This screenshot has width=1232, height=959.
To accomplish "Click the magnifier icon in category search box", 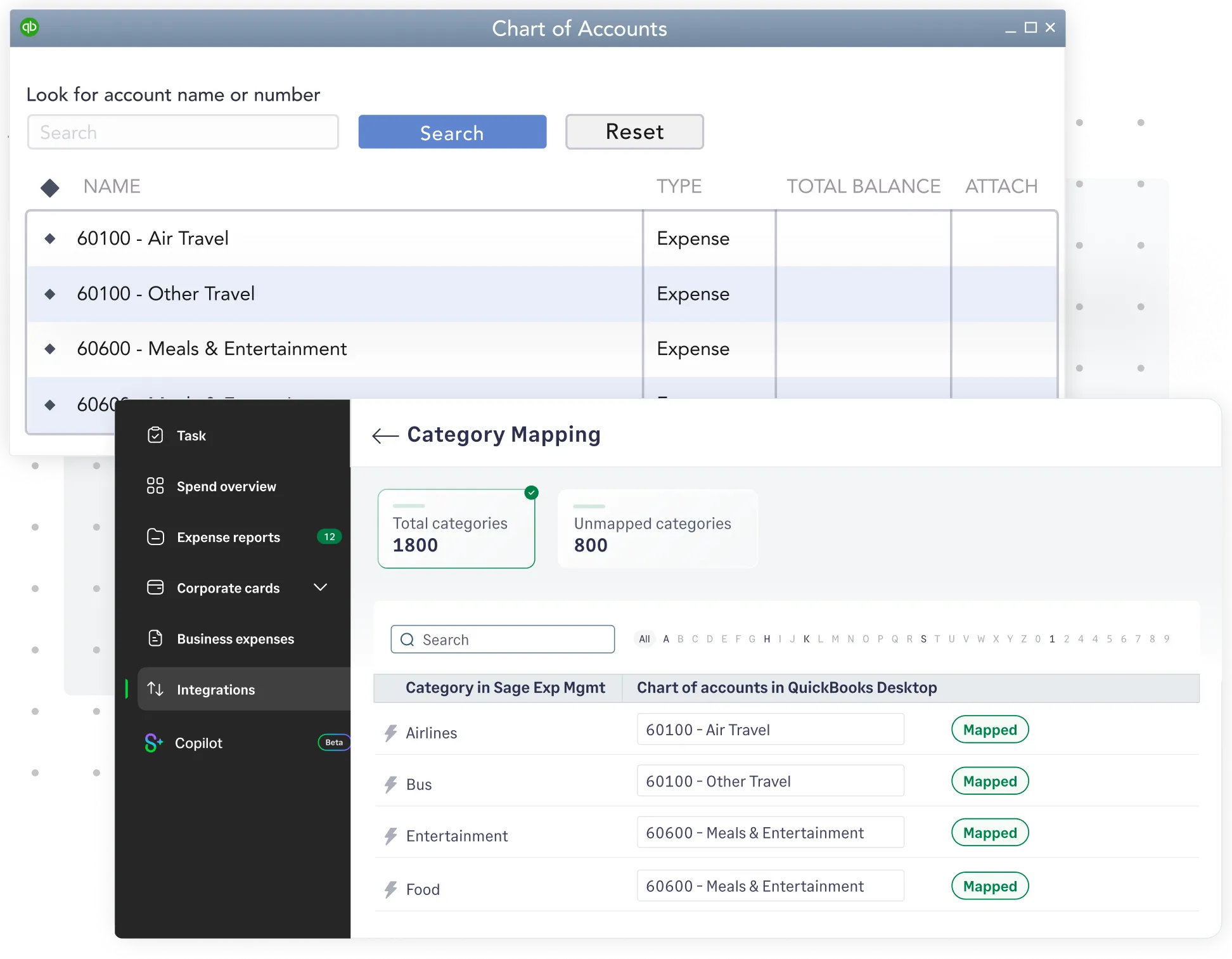I will [x=407, y=640].
